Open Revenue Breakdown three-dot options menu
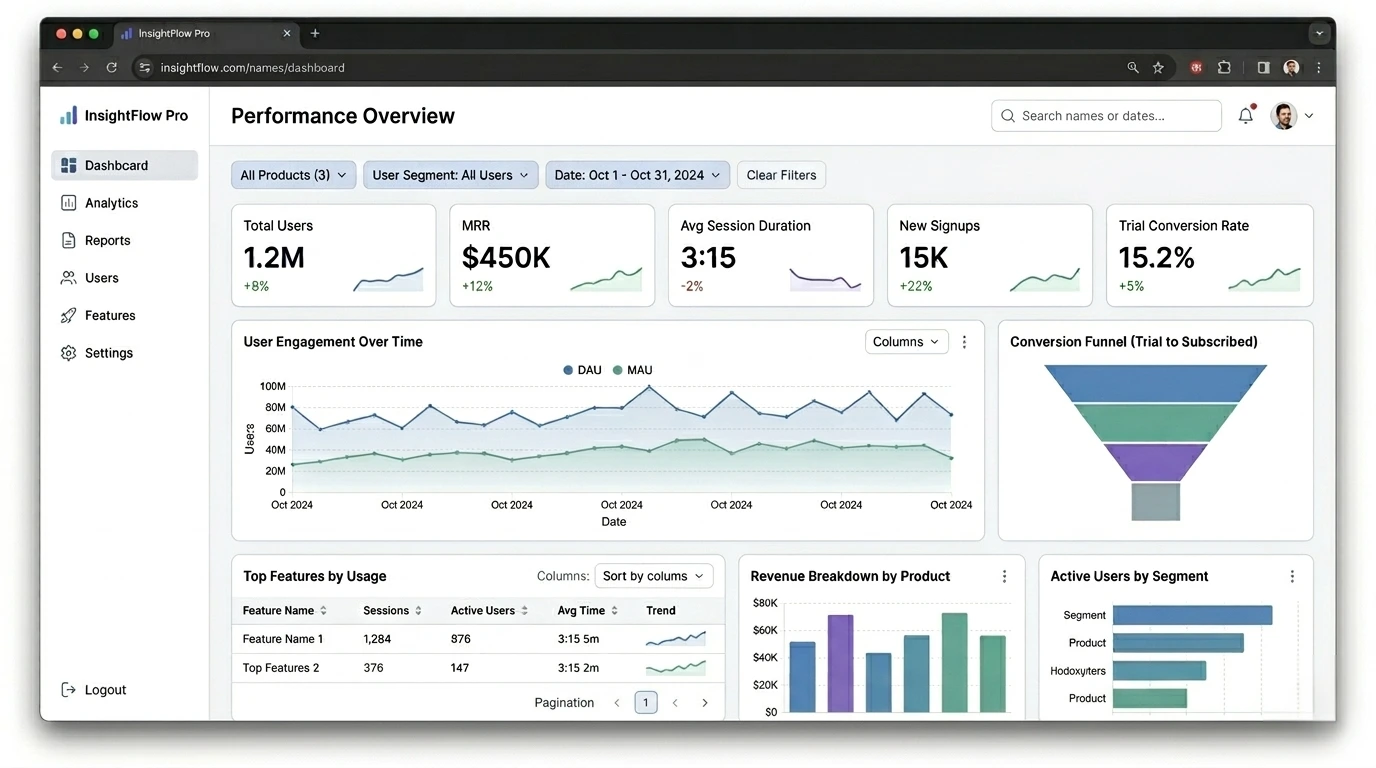 (x=1004, y=577)
